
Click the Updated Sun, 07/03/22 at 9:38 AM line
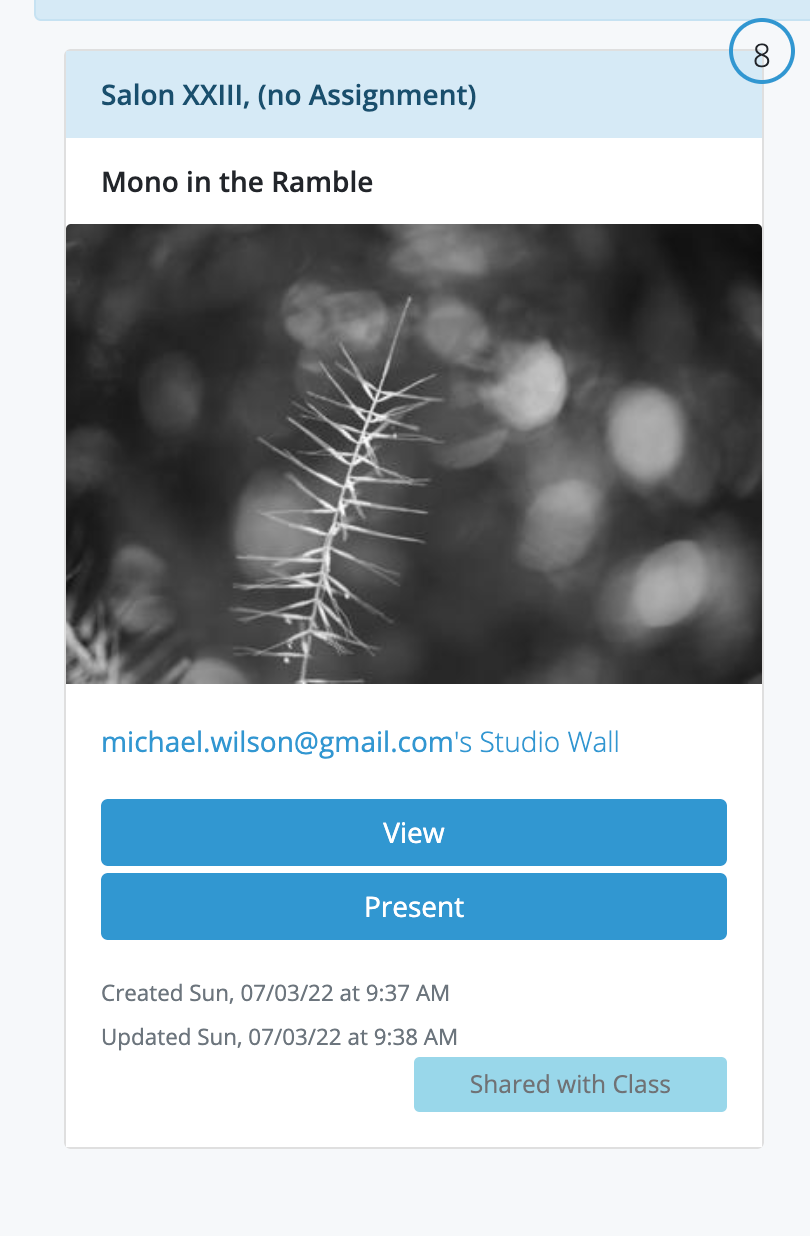point(279,1037)
